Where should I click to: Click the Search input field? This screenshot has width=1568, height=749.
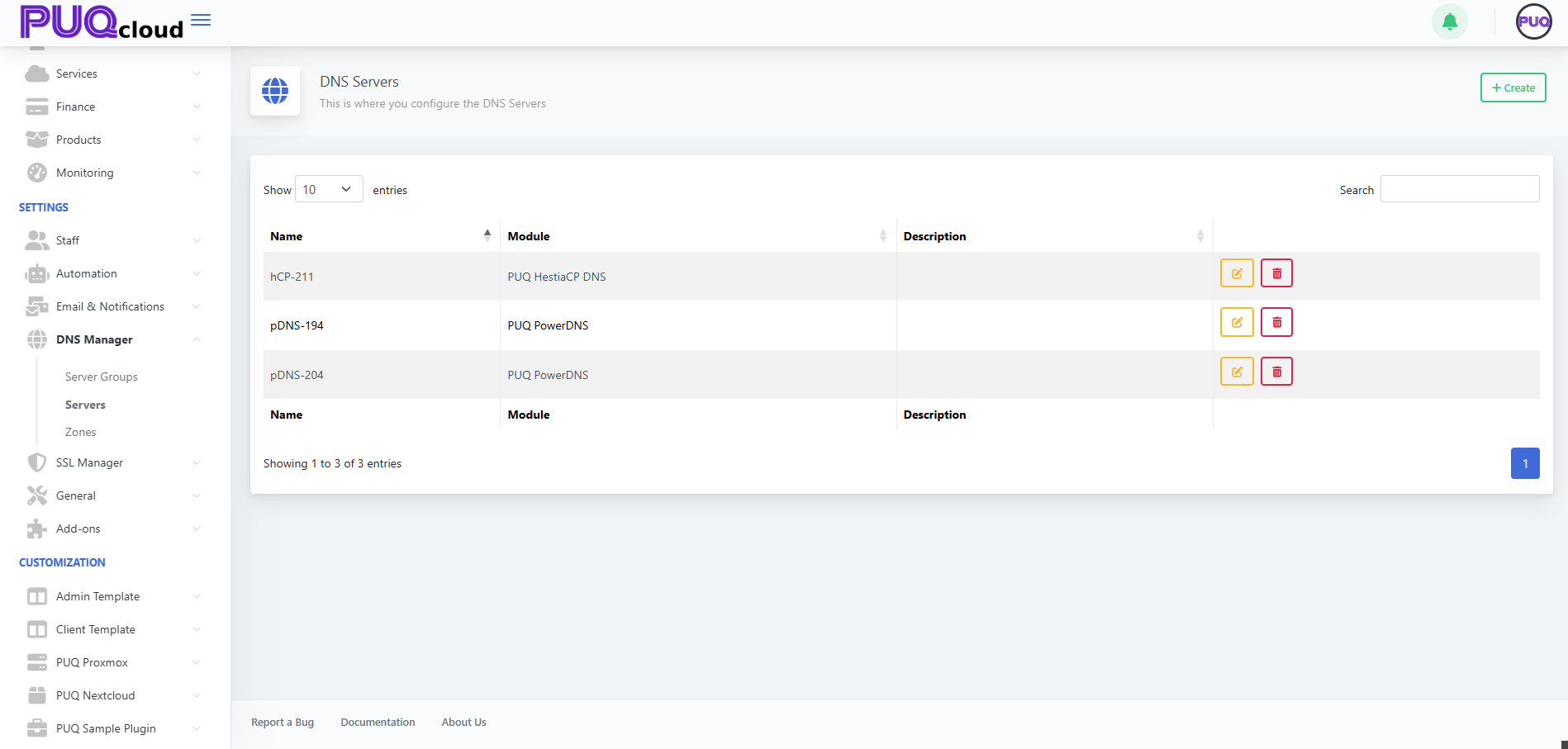[1459, 189]
